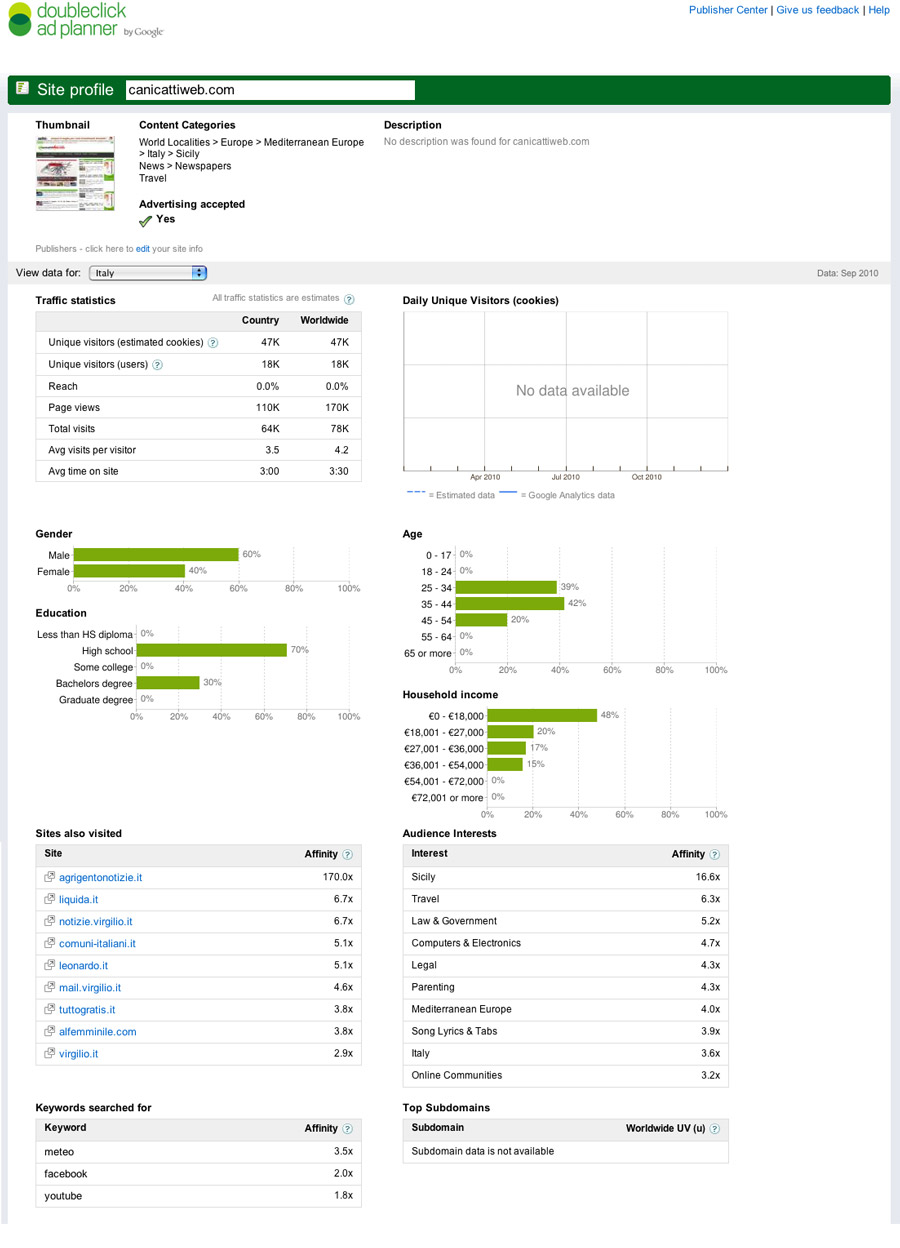
Task: Visit the agrigentonotizie.it site link
Action: tap(100, 878)
